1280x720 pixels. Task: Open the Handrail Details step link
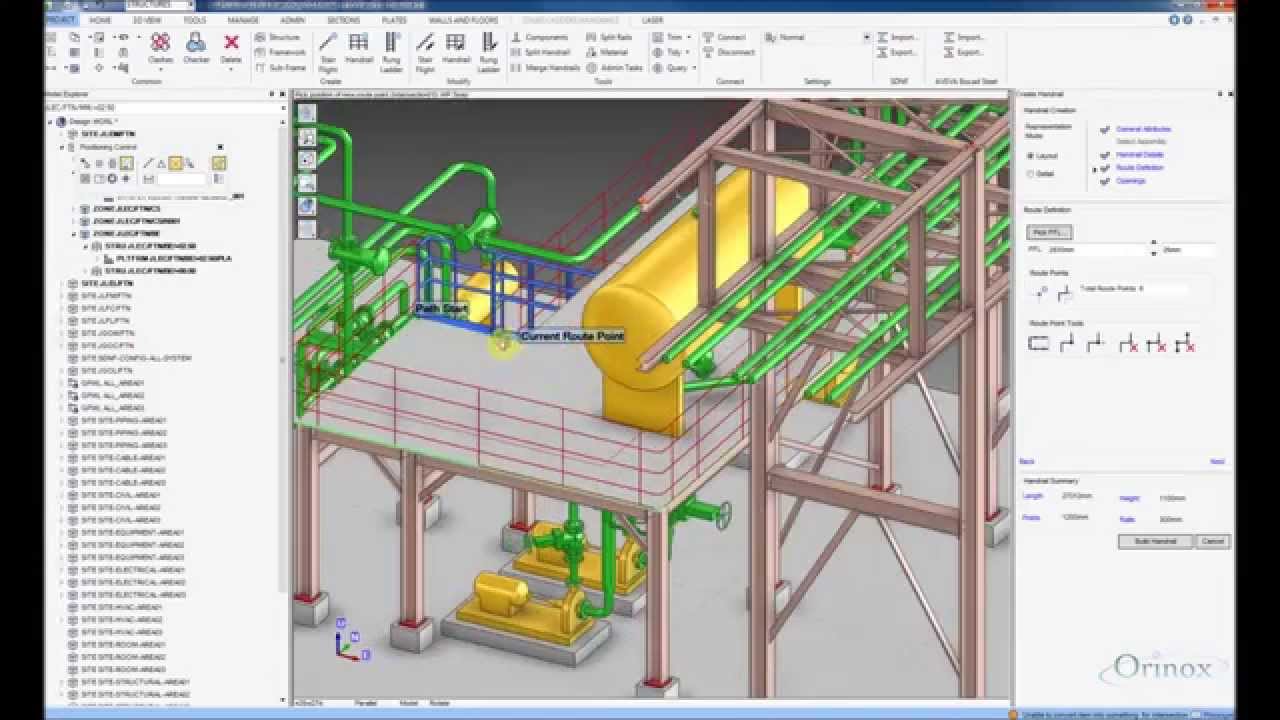(1139, 155)
